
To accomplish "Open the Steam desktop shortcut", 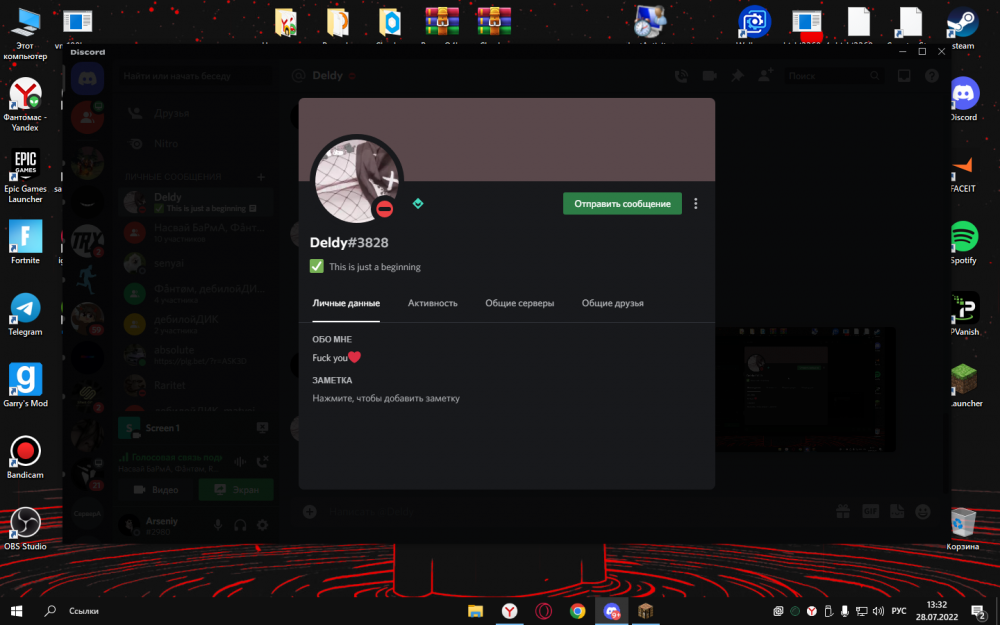I will click(x=963, y=28).
